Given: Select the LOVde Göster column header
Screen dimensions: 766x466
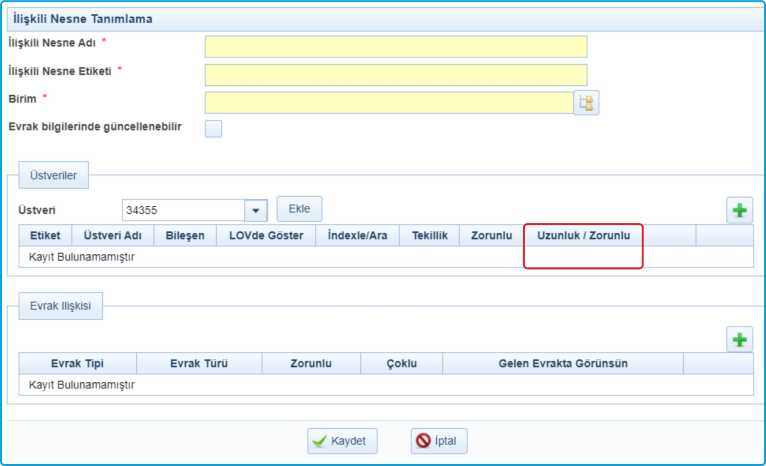Looking at the screenshot, I should pyautogui.click(x=266, y=235).
